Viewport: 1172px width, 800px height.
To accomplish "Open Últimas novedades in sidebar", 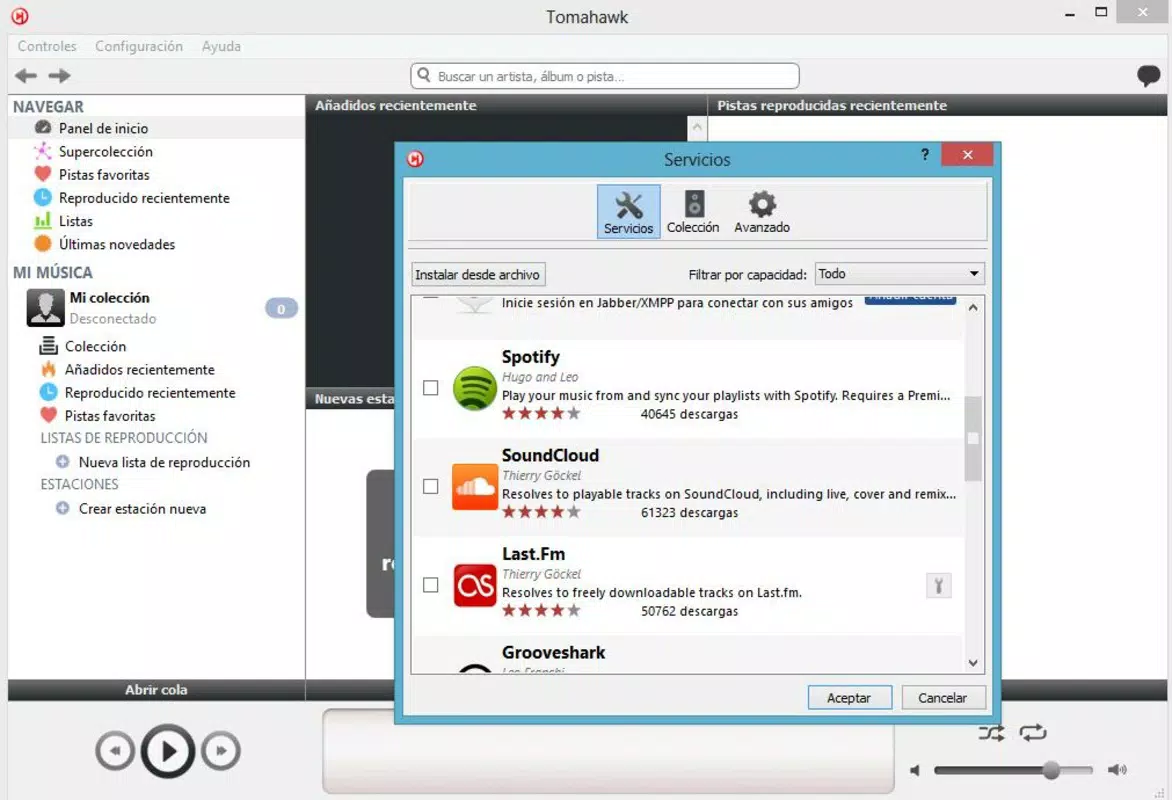I will 117,244.
